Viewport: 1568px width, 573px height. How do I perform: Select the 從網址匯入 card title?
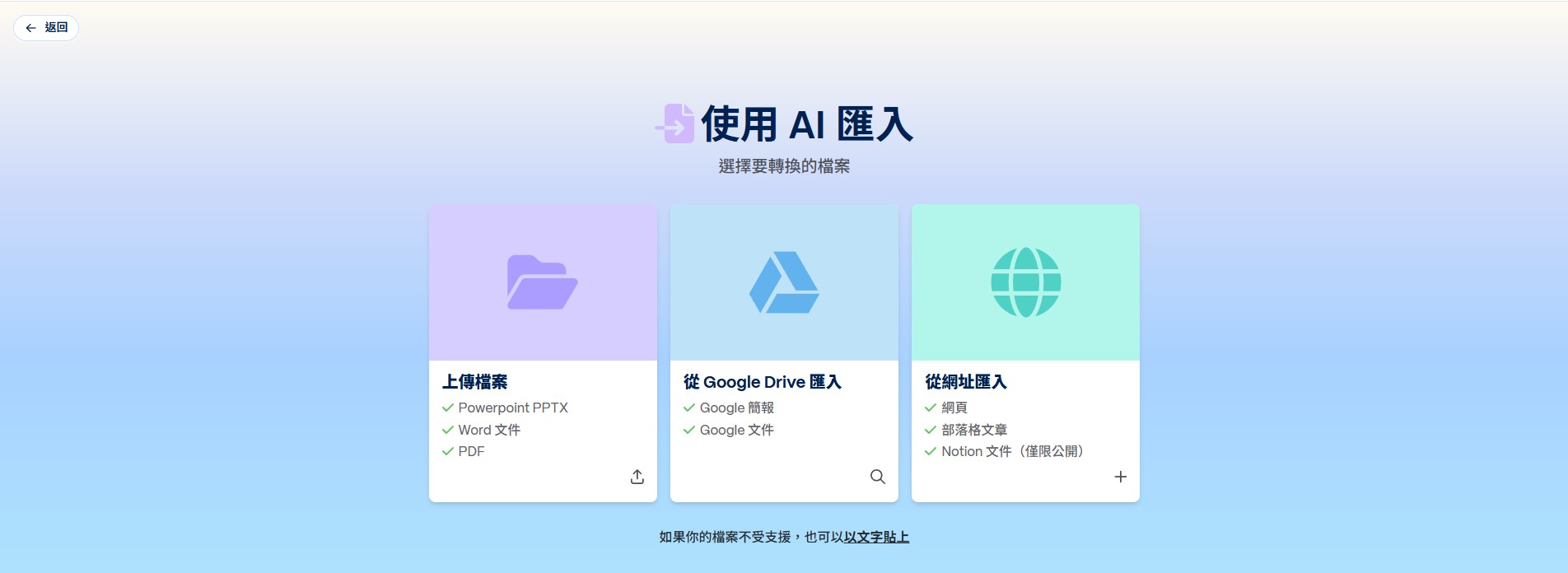[x=965, y=382]
